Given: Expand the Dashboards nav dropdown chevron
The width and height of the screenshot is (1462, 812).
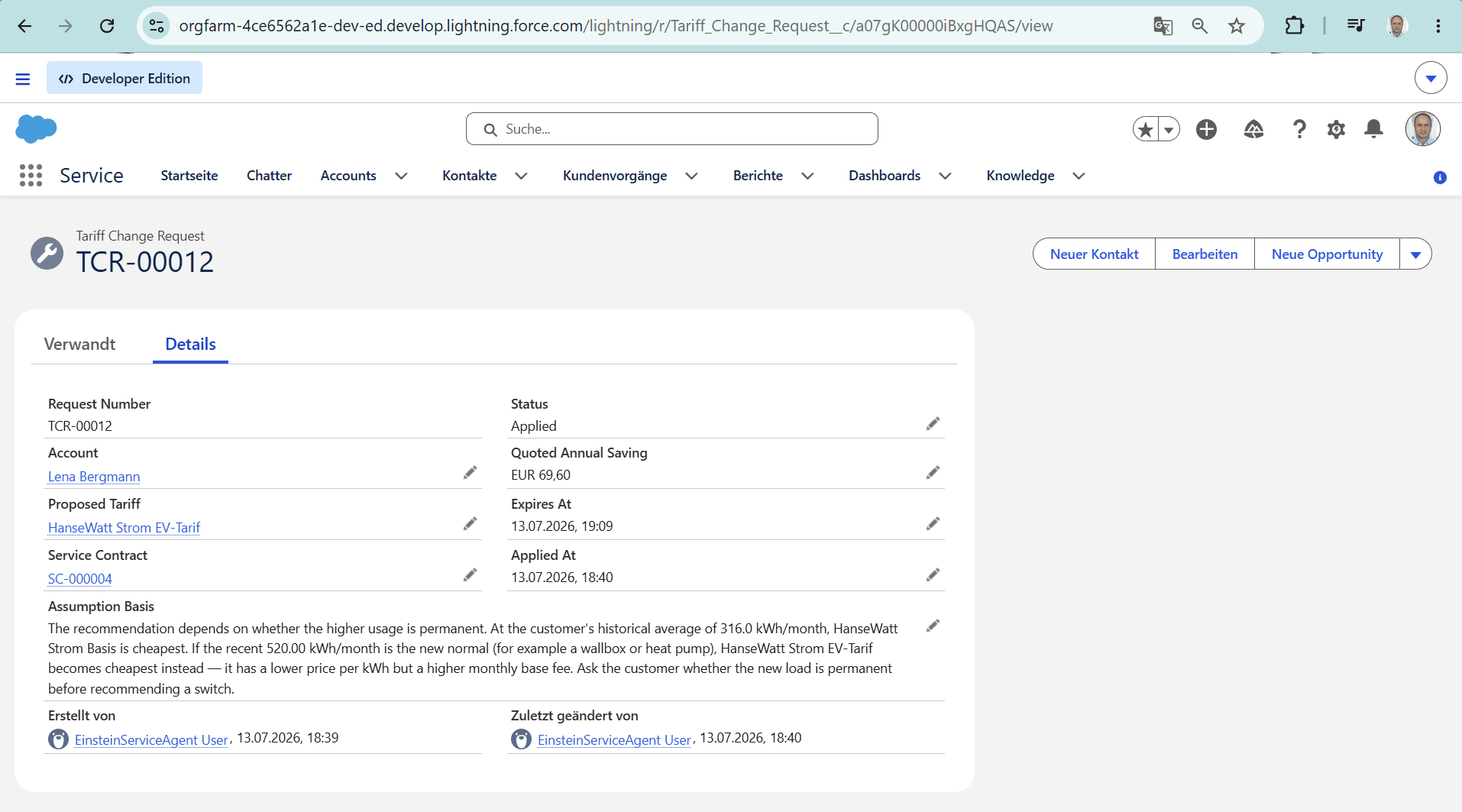Looking at the screenshot, I should tap(945, 176).
